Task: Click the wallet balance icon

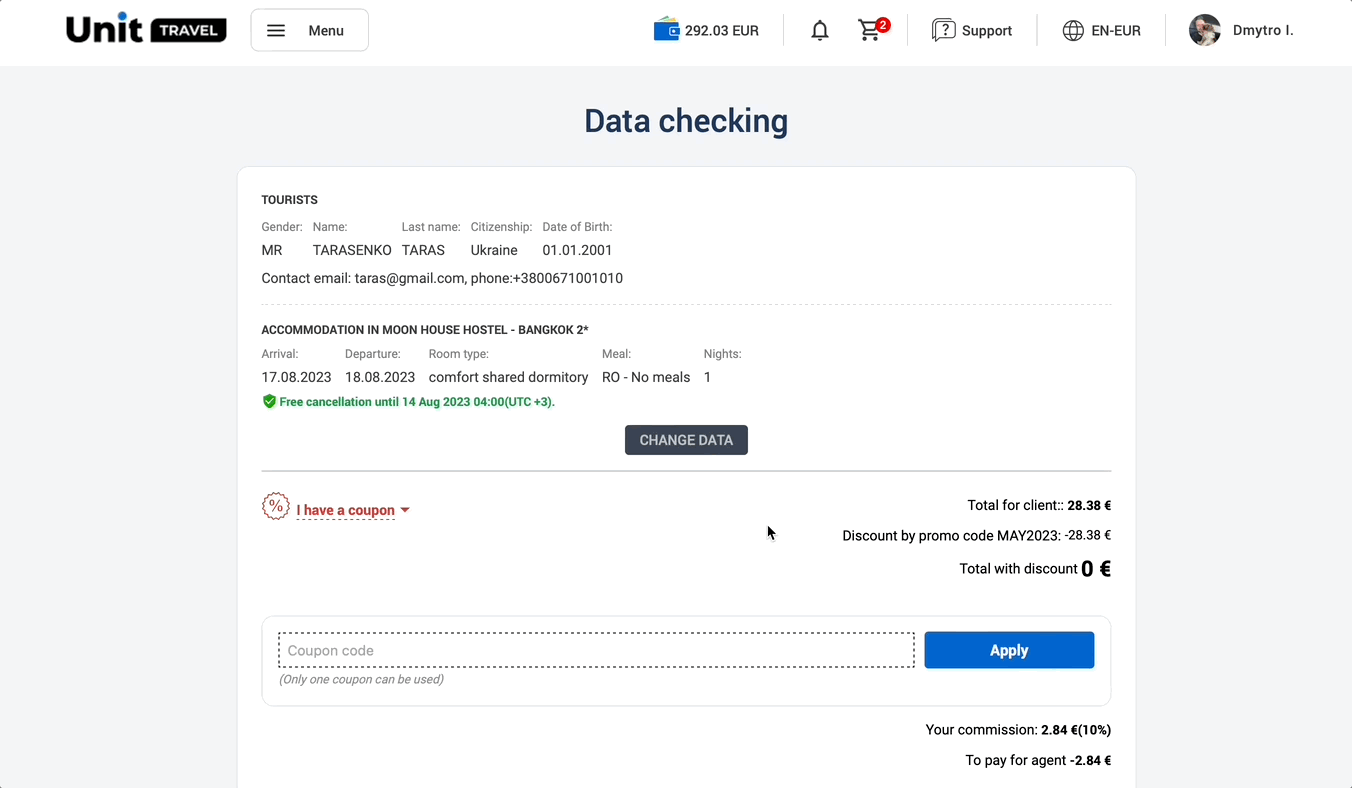Action: click(666, 30)
